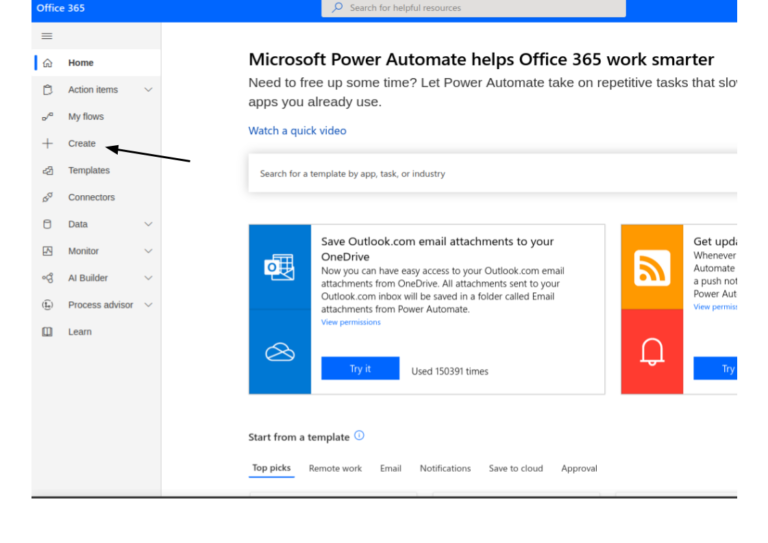This screenshot has height=543, width=768.
Task: Focus the Search for helpful resources box
Action: coord(474,8)
